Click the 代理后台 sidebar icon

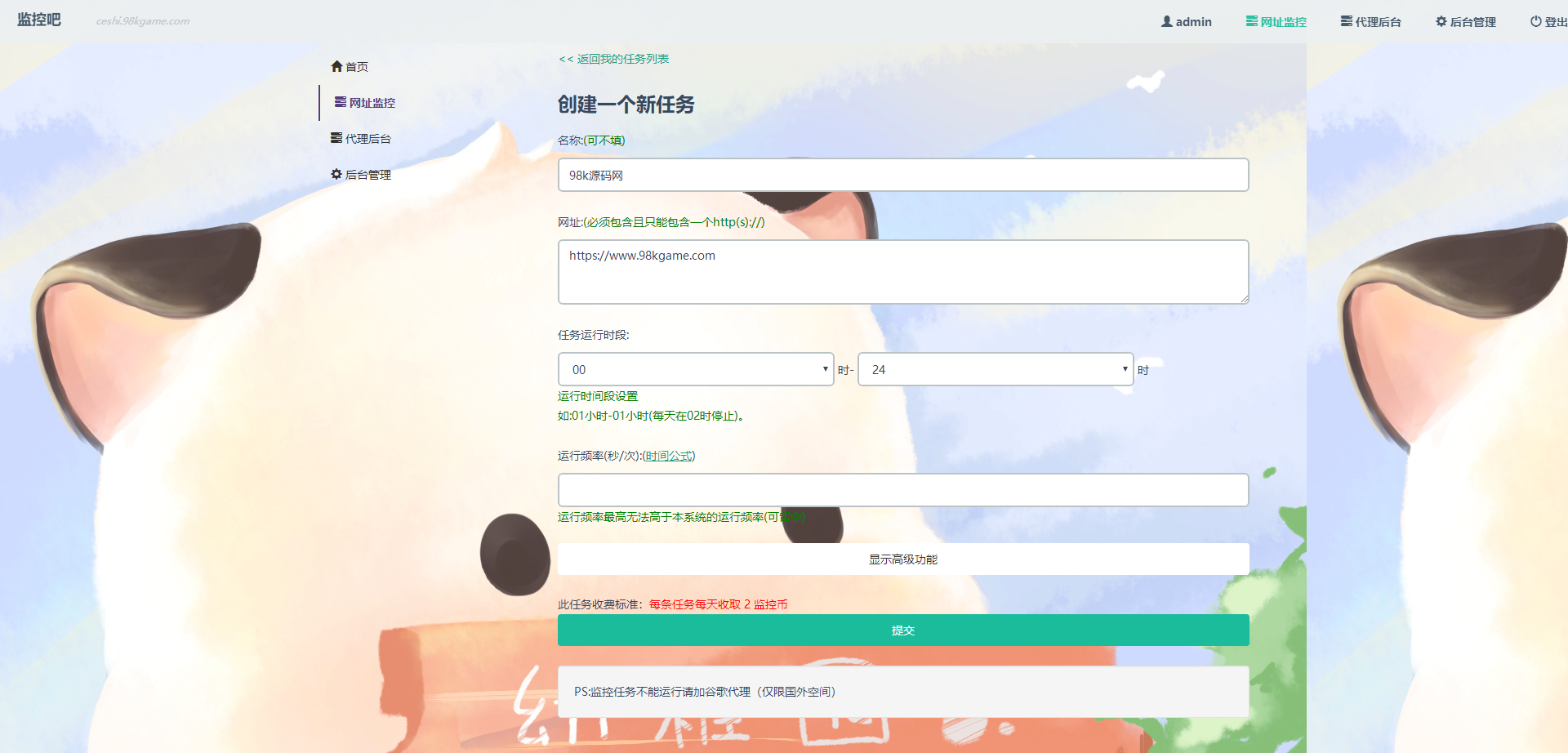(336, 138)
